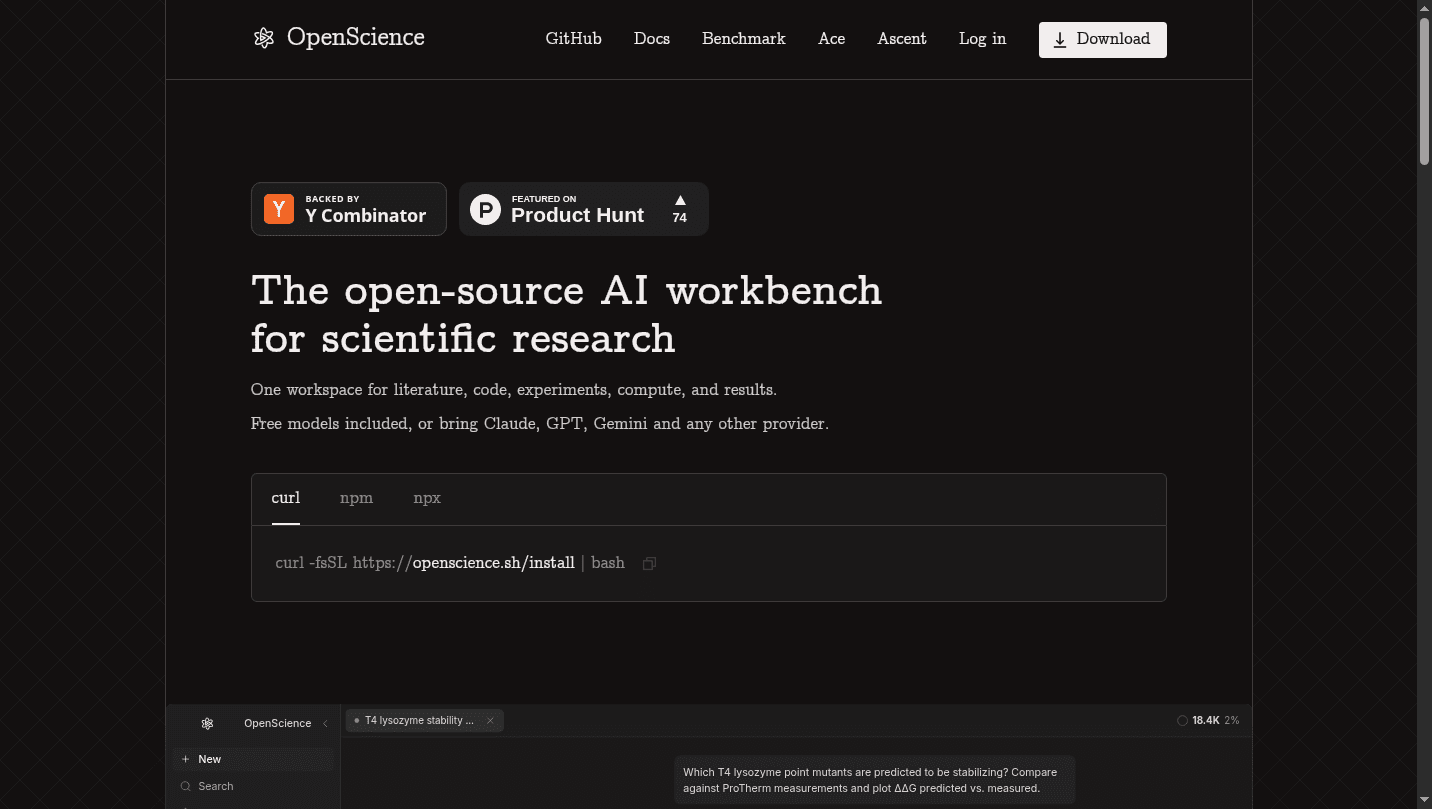
Task: Click the Product Hunt P logo icon
Action: pos(485,209)
